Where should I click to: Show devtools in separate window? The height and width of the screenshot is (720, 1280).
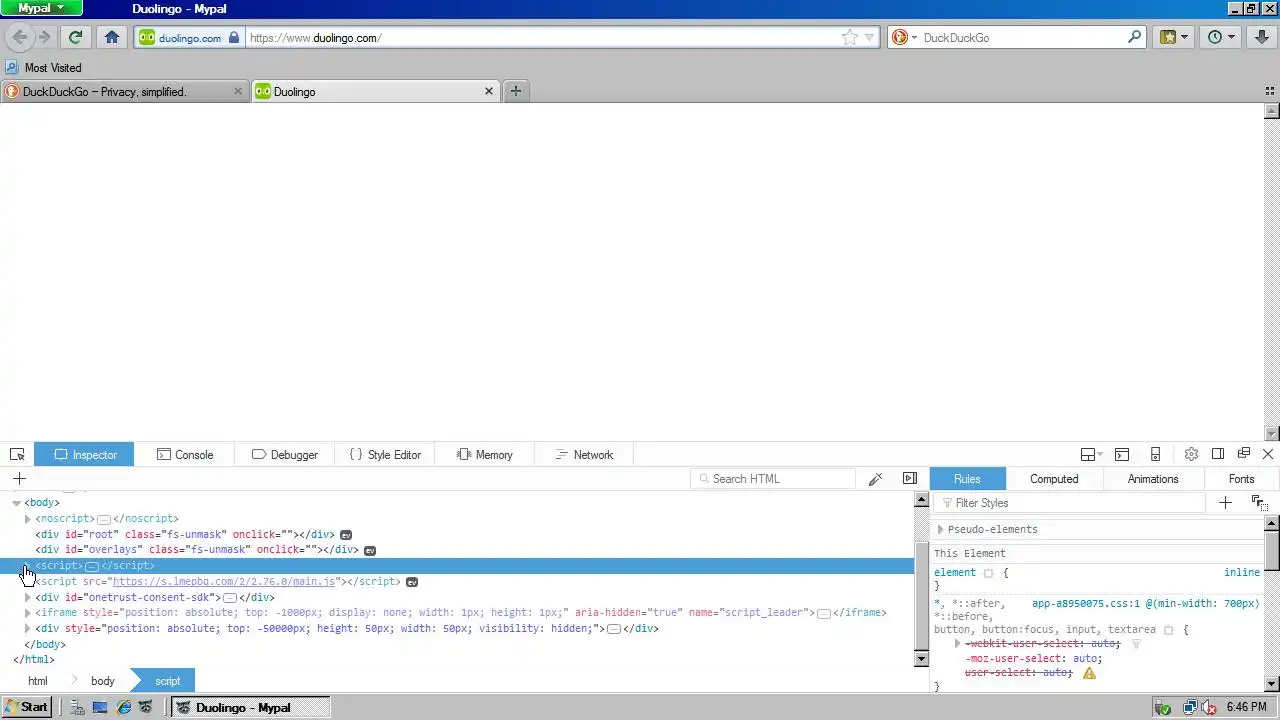pyautogui.click(x=1244, y=454)
